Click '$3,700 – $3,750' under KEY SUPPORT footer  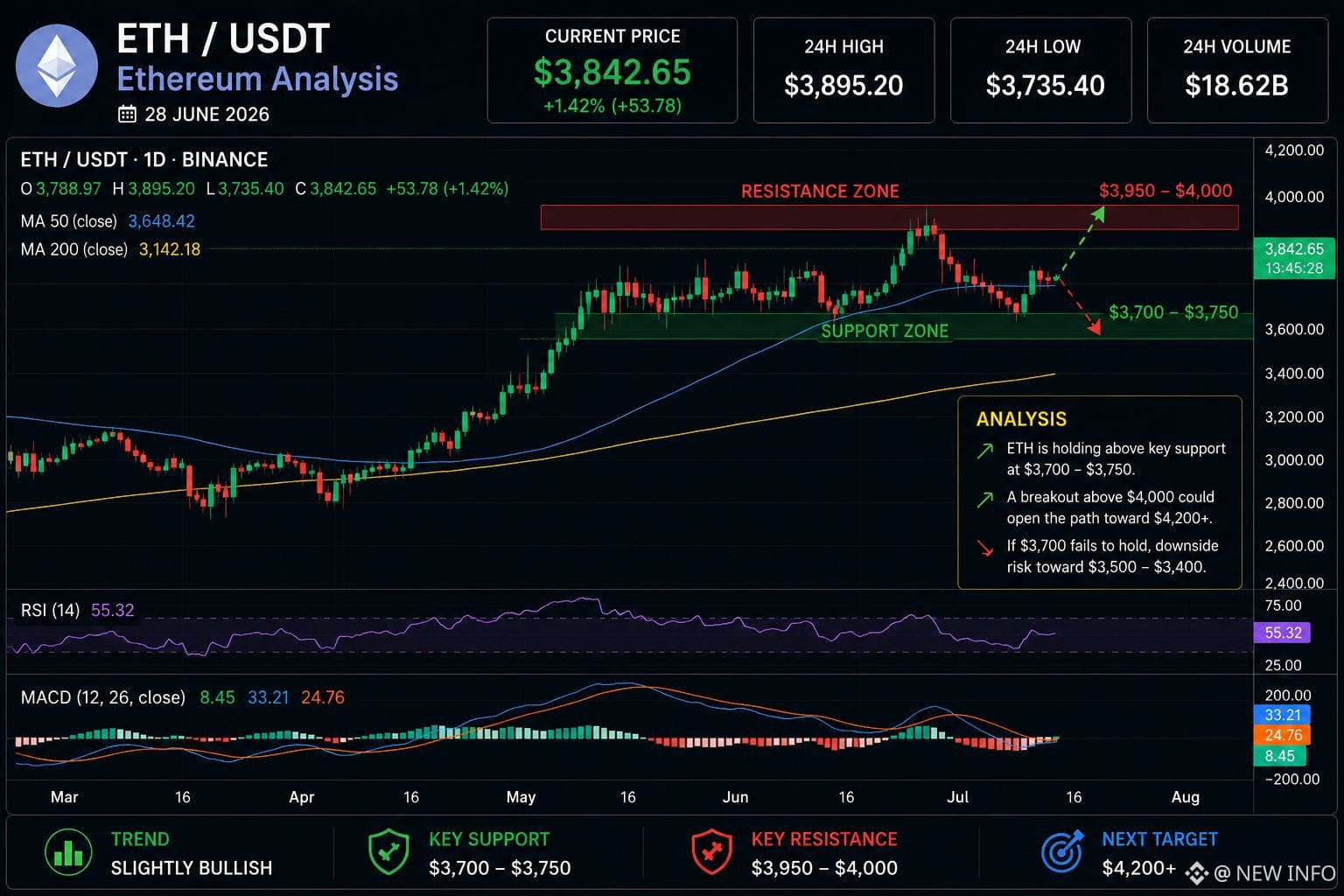point(500,868)
